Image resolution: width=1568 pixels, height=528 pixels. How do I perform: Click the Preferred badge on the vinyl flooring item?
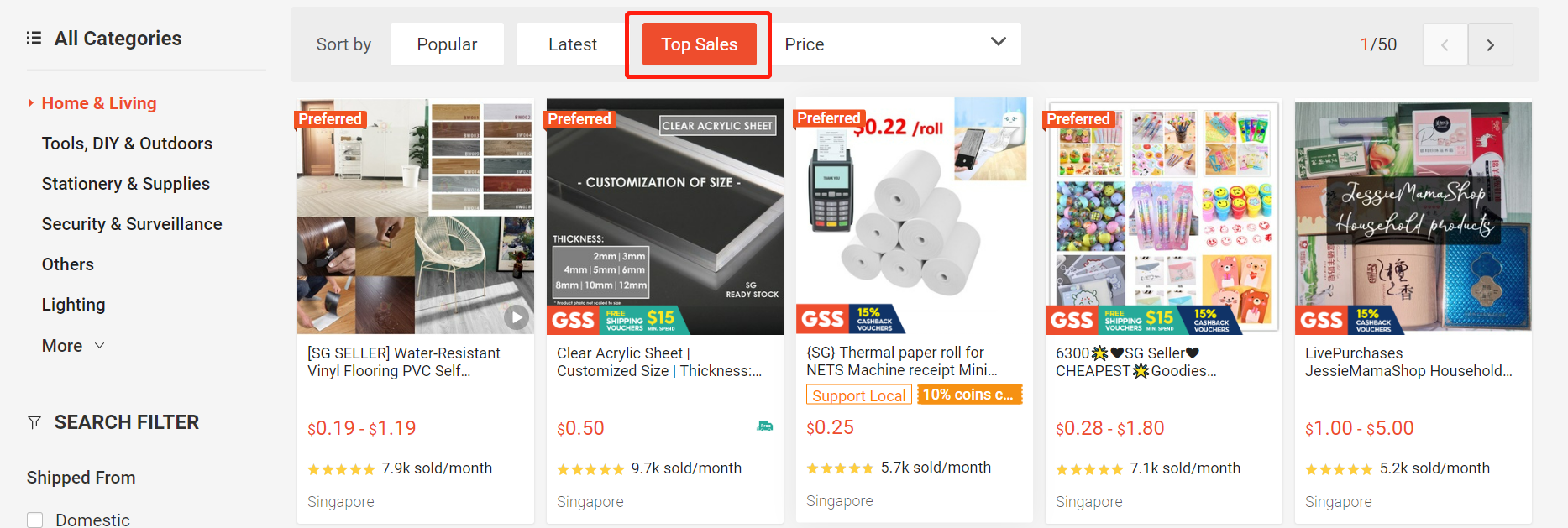330,118
